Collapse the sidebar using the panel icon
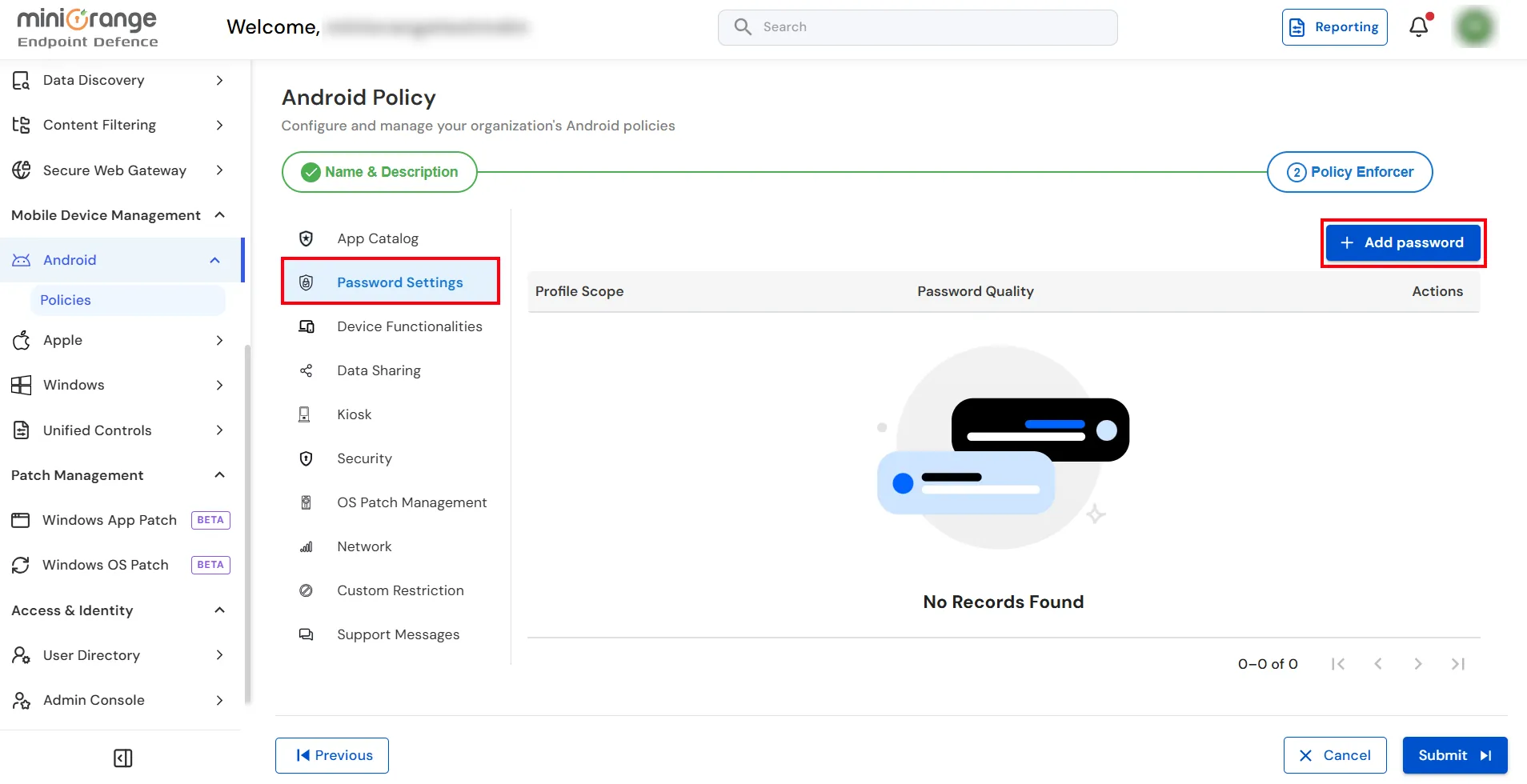This screenshot has height=784, width=1527. (x=123, y=758)
